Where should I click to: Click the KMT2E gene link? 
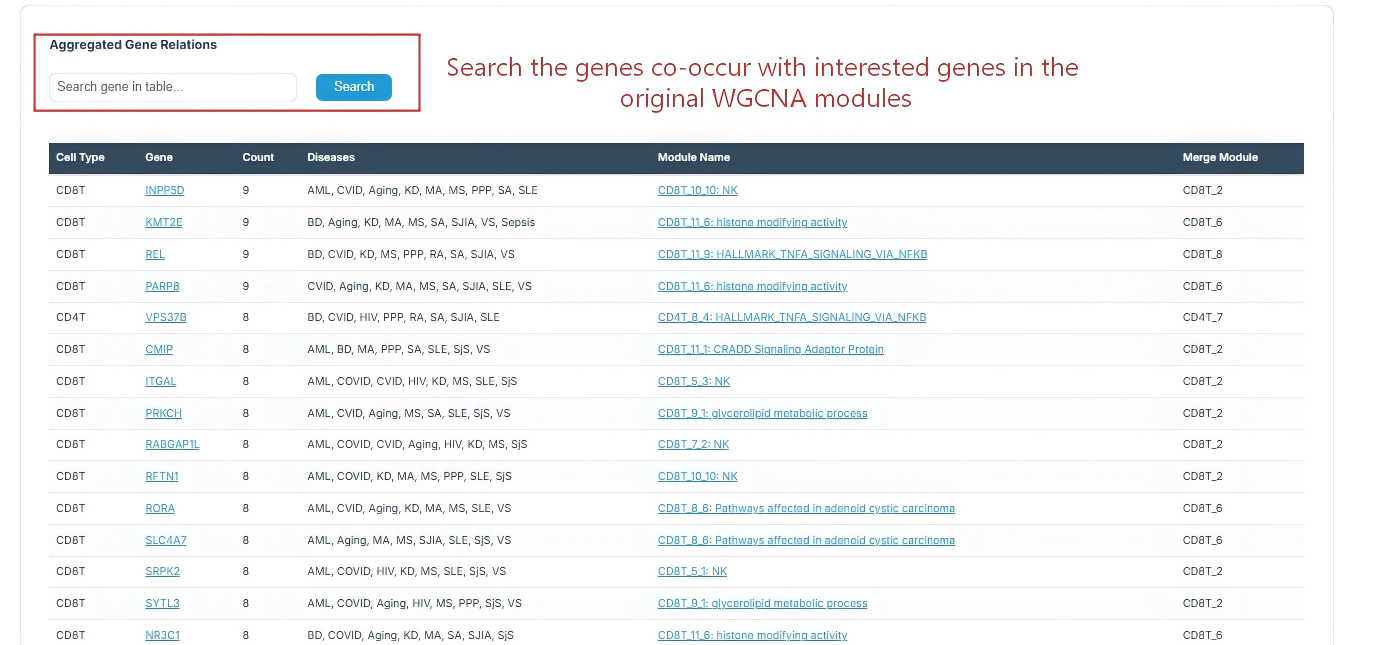pos(163,222)
